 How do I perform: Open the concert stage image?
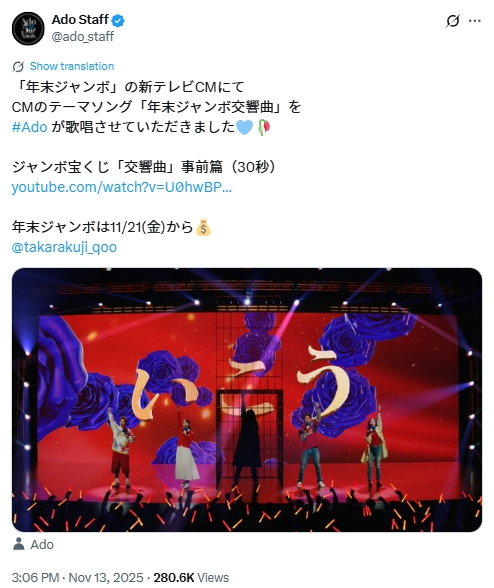(x=247, y=400)
